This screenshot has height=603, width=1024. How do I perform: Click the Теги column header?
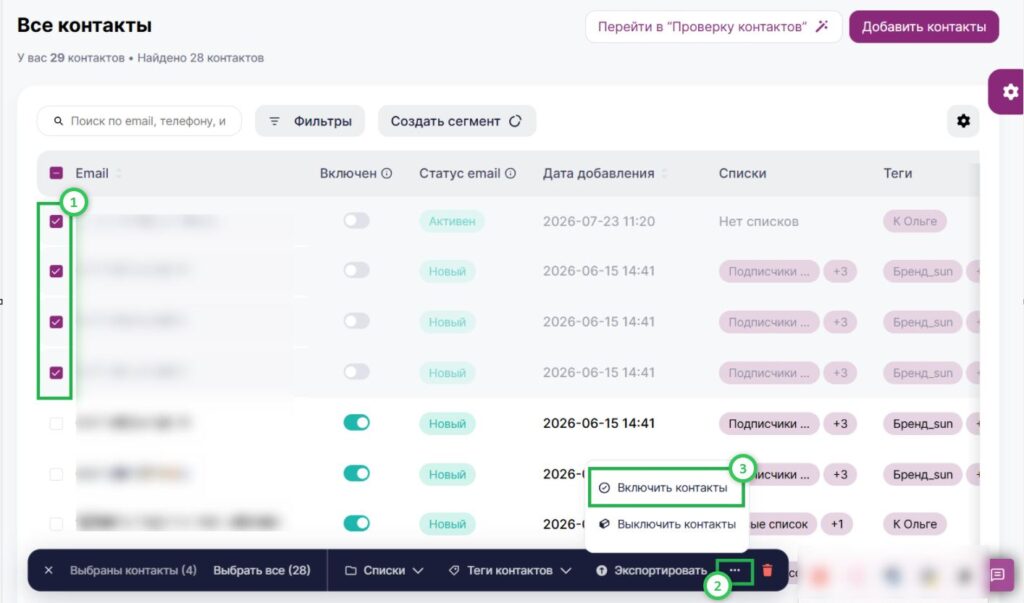(x=897, y=173)
